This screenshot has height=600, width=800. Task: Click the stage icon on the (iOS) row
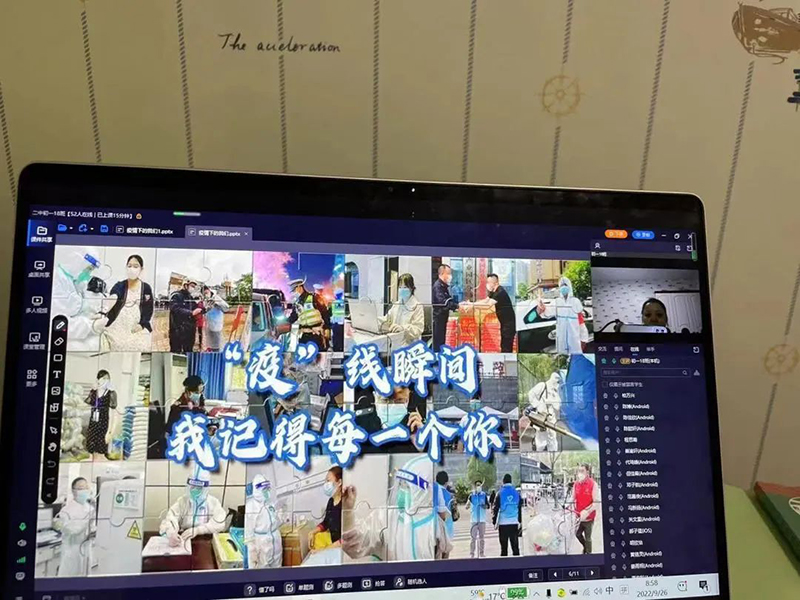click(x=611, y=531)
